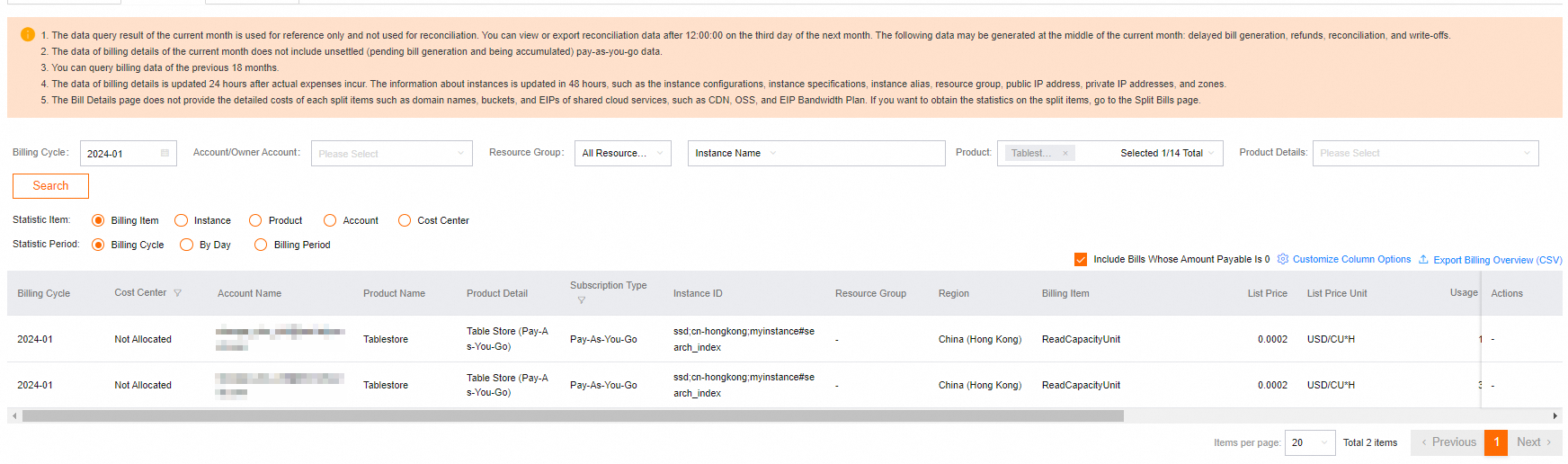Screen dimensions: 1568x464
Task: Expand the Resource Group dropdown
Action: point(622,154)
